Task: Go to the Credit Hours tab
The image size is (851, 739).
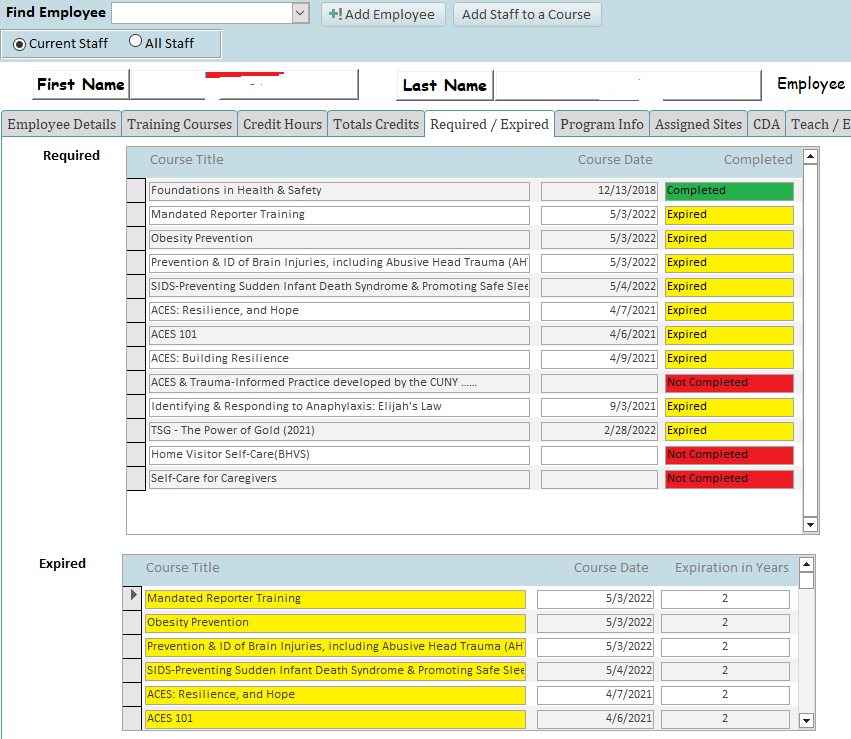Action: 282,124
